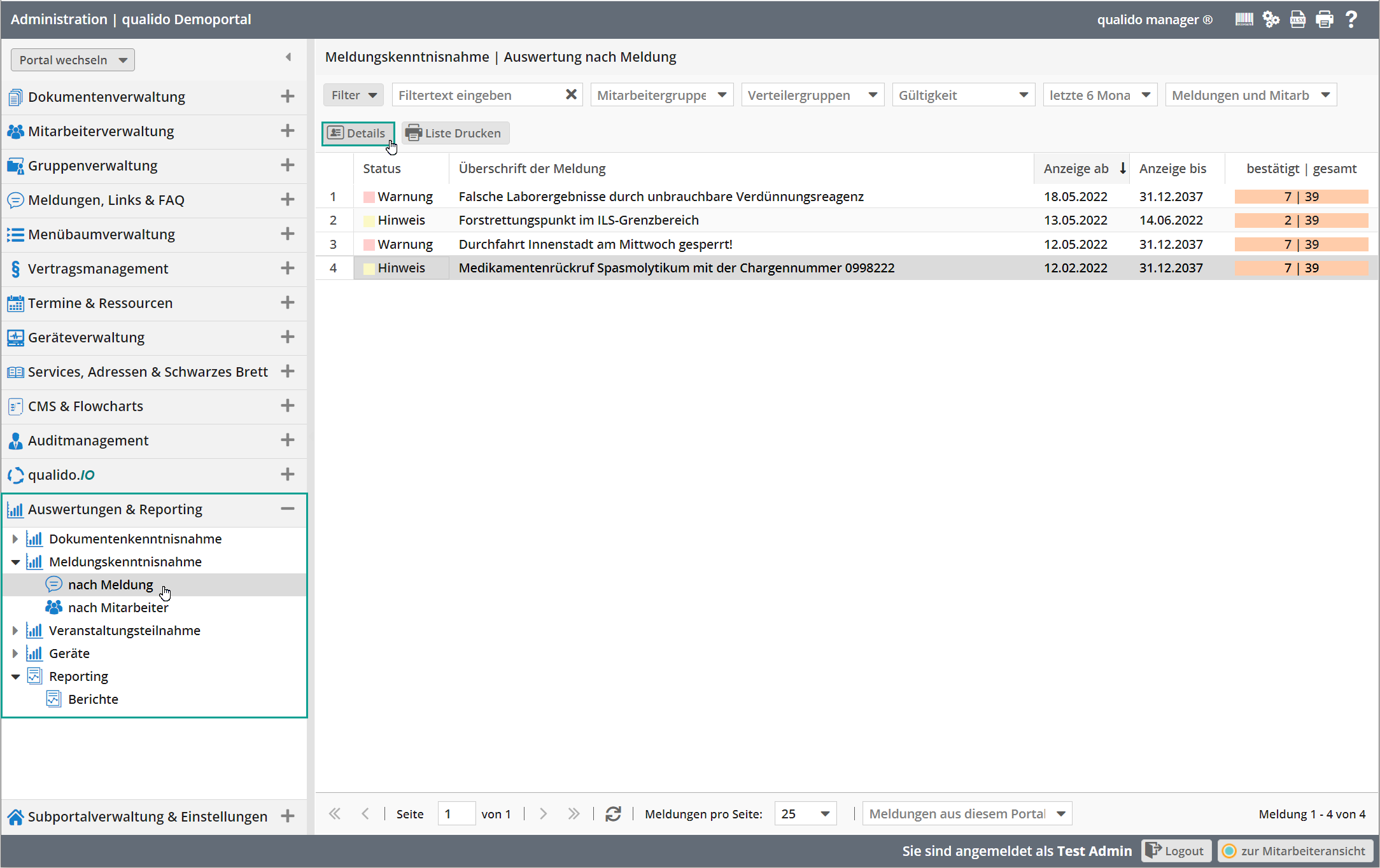Click the nach Mitarbeiter people icon

point(54,607)
